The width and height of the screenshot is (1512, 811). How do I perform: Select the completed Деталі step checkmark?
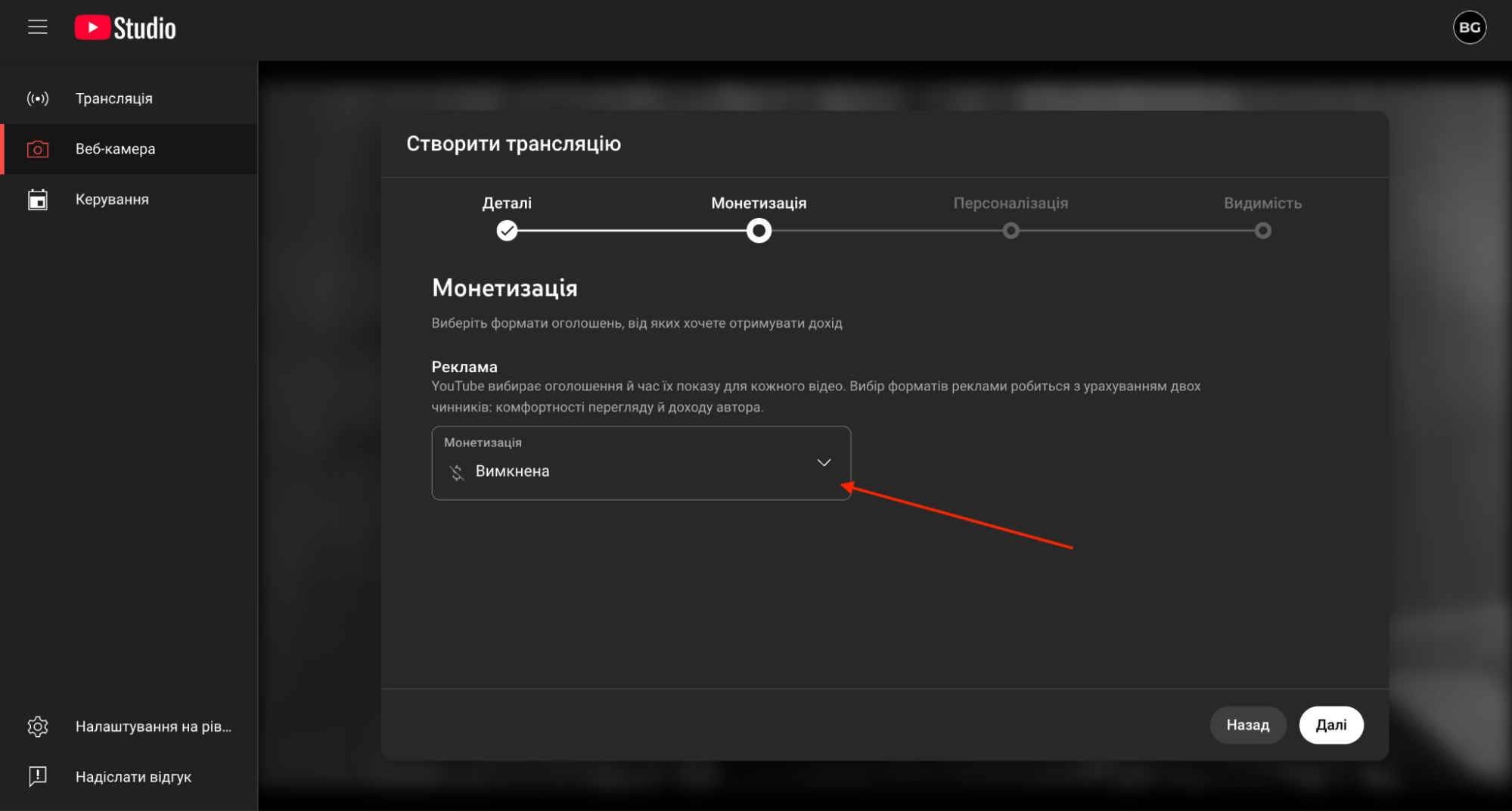(x=507, y=231)
